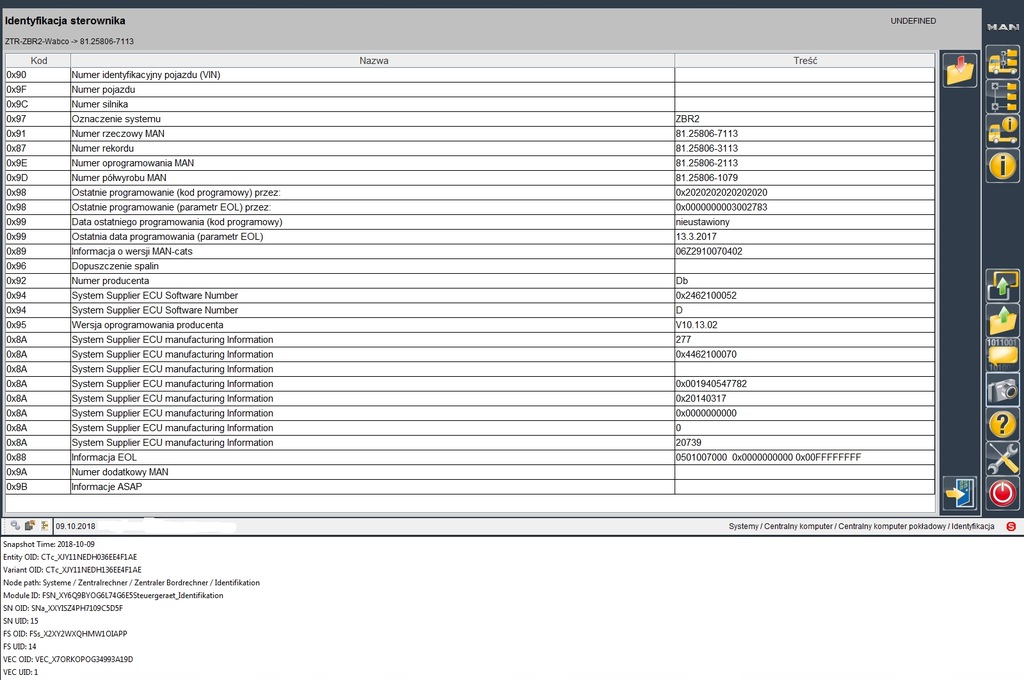Click the 'Snapshot Time: 2018-10-09' line
Screen dimensions: 1024x680
(48, 544)
